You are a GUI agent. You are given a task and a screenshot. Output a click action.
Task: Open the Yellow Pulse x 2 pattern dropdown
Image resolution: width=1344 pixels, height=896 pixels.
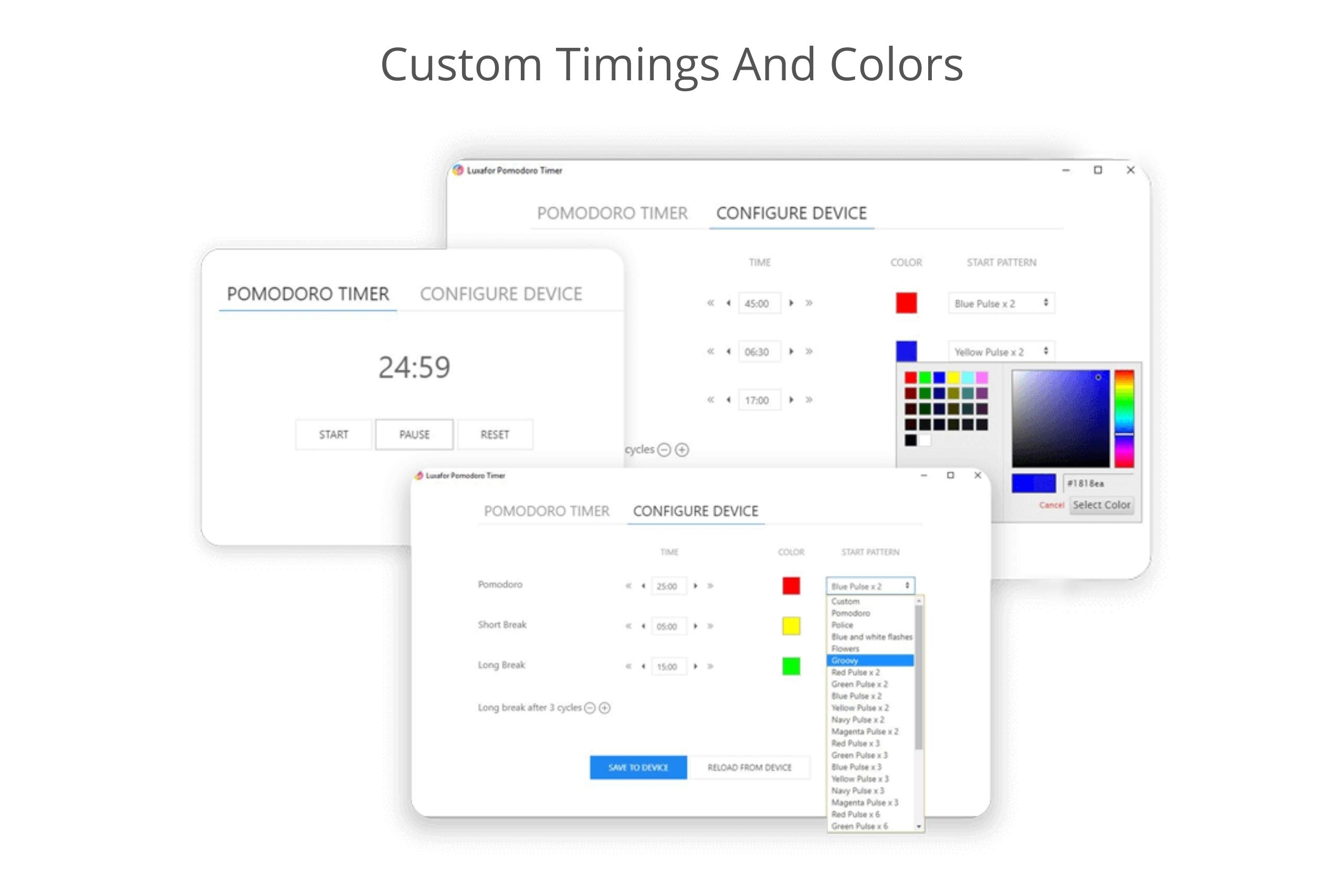1001,352
